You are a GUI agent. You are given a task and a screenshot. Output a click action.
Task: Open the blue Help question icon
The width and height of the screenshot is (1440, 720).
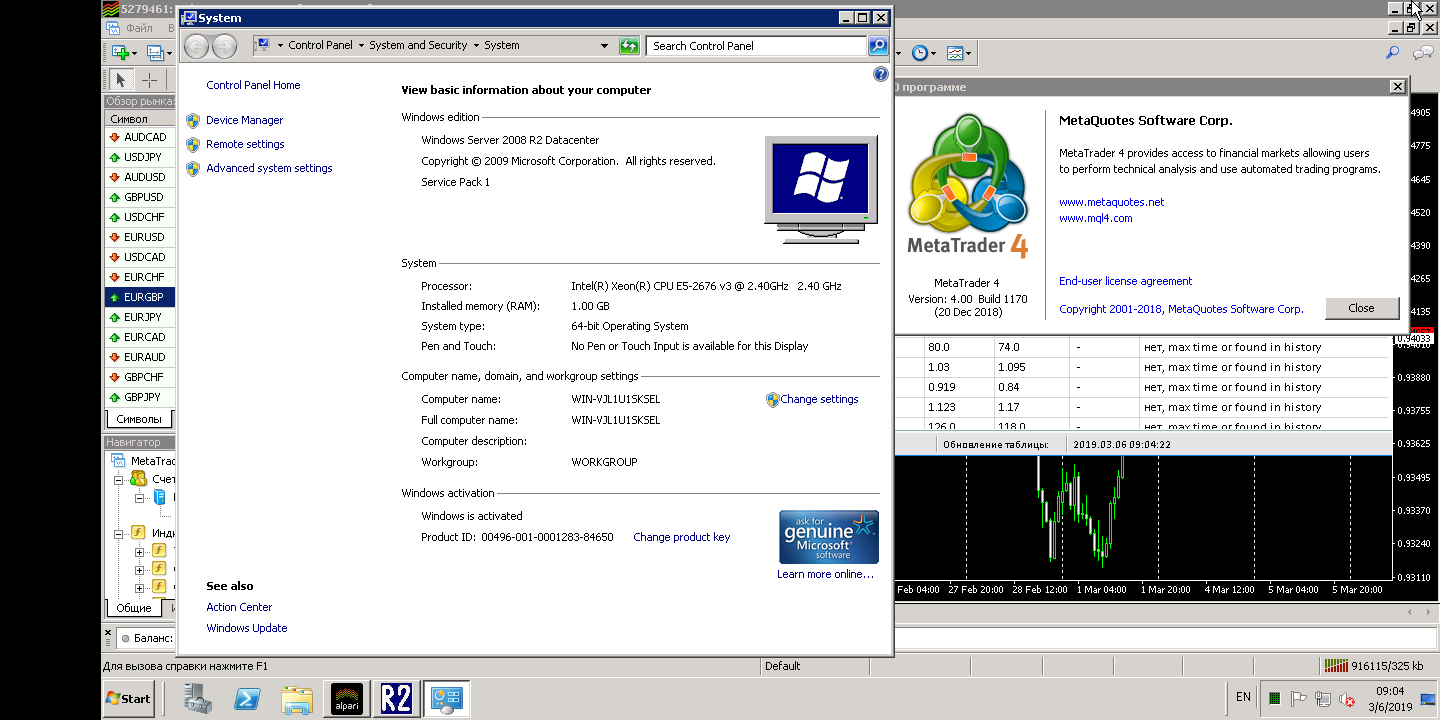click(881, 74)
